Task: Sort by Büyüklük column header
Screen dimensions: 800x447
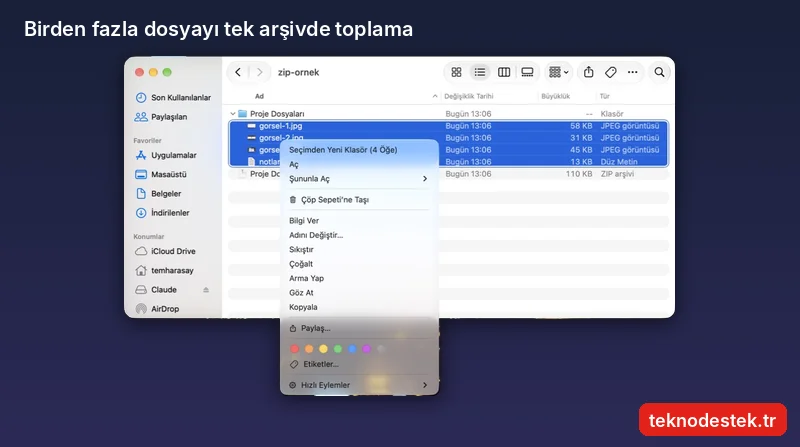Action: (x=556, y=96)
